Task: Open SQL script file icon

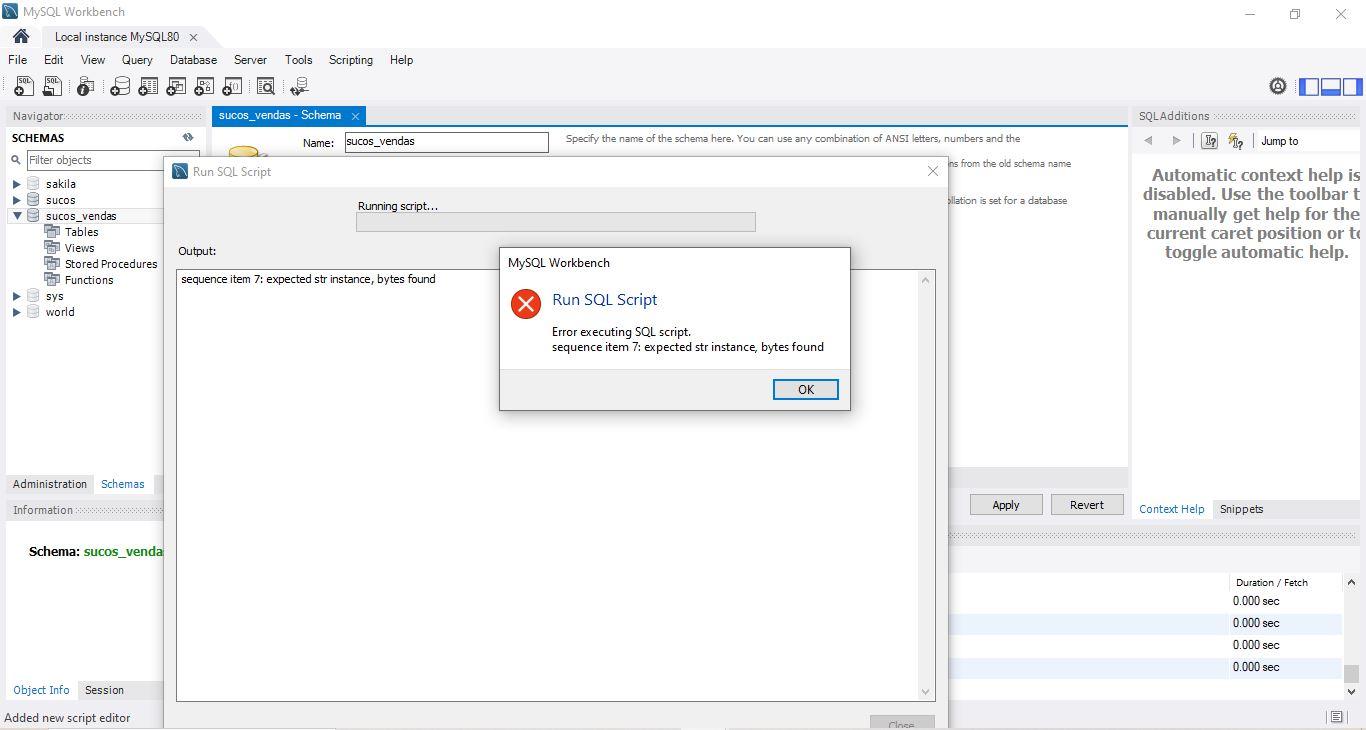Action: [x=52, y=87]
